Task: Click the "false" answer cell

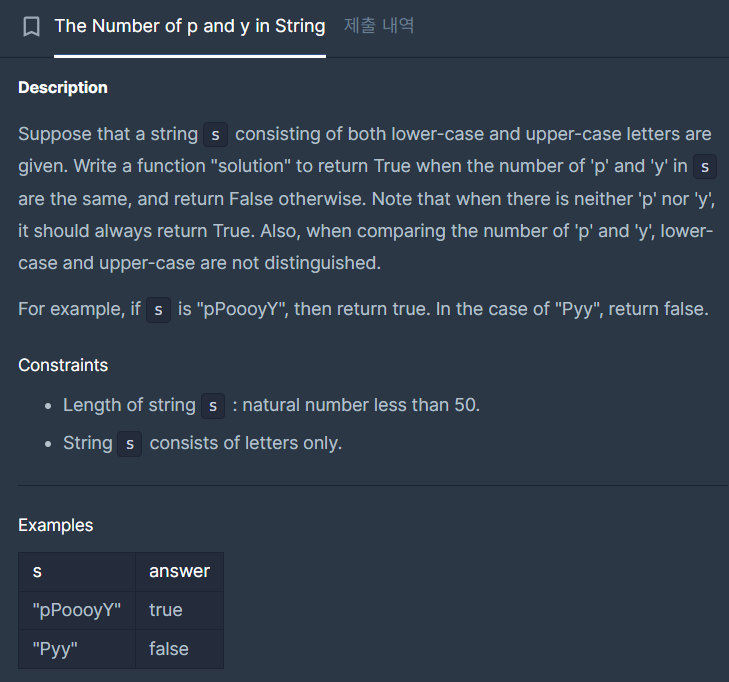Action: (169, 649)
